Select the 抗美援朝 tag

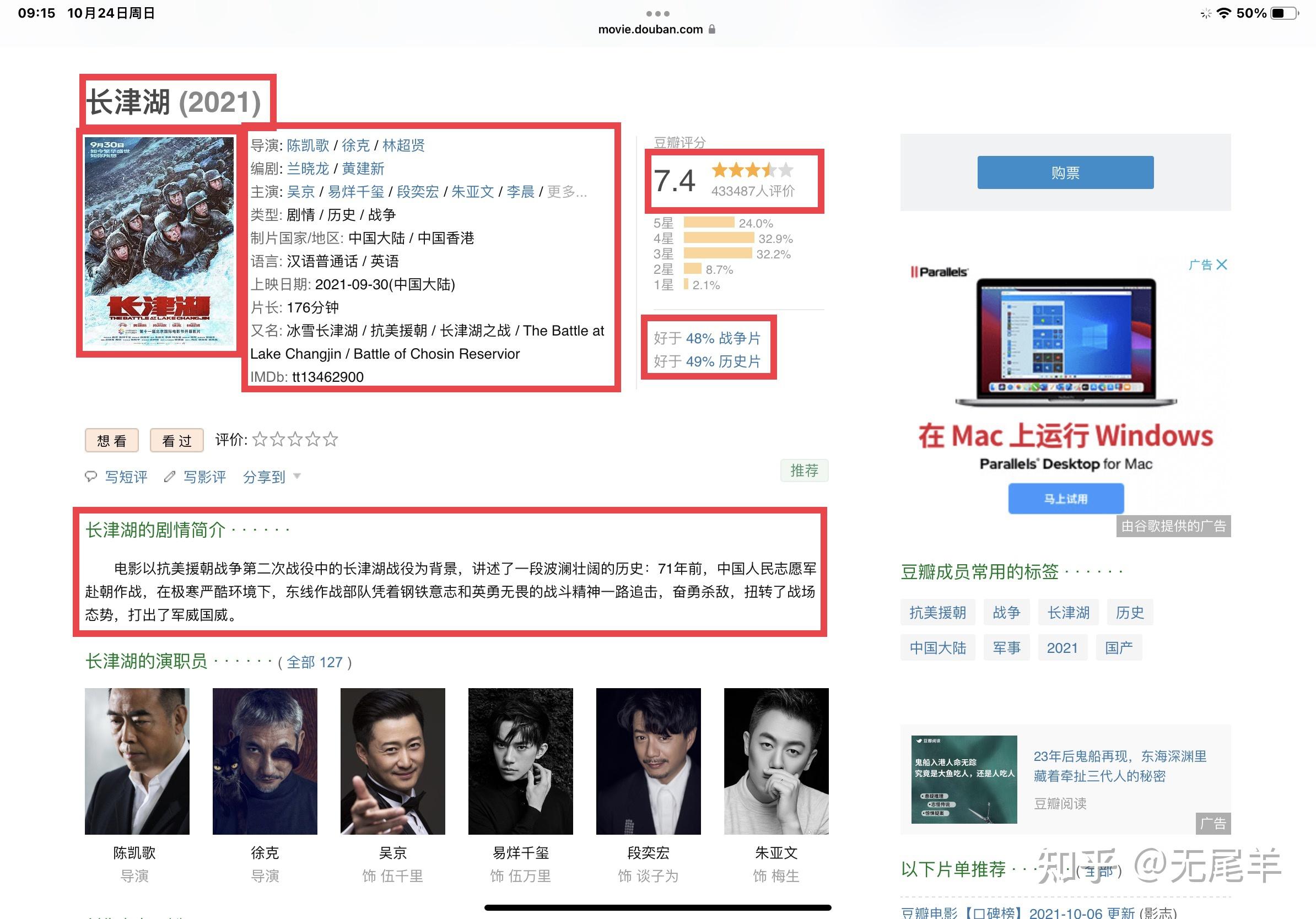point(937,613)
